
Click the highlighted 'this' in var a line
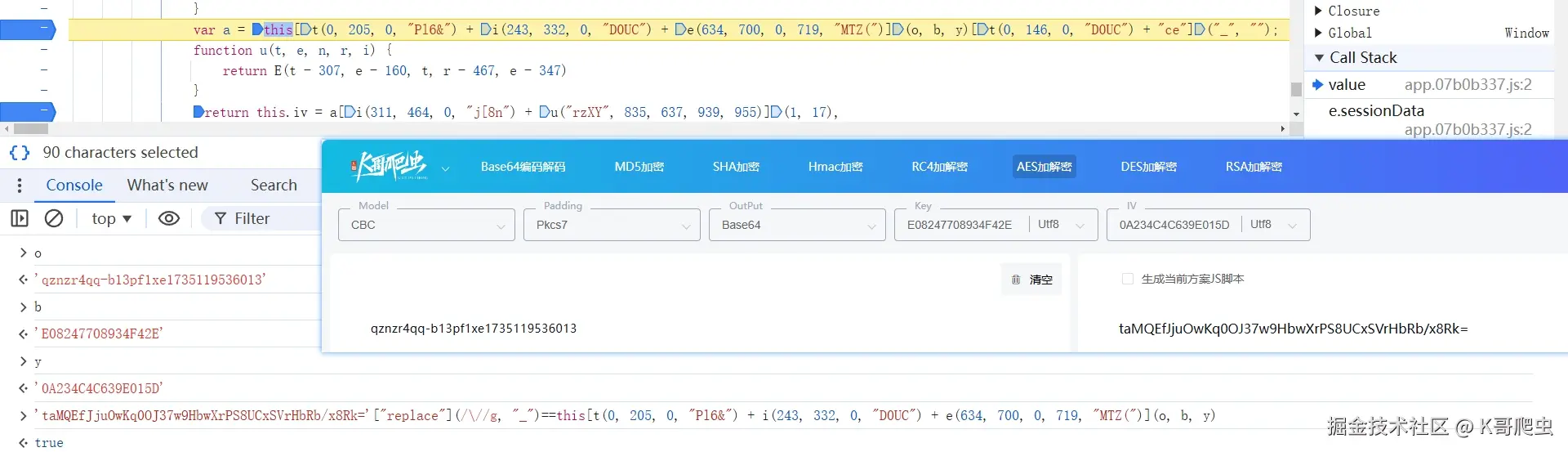[x=278, y=30]
